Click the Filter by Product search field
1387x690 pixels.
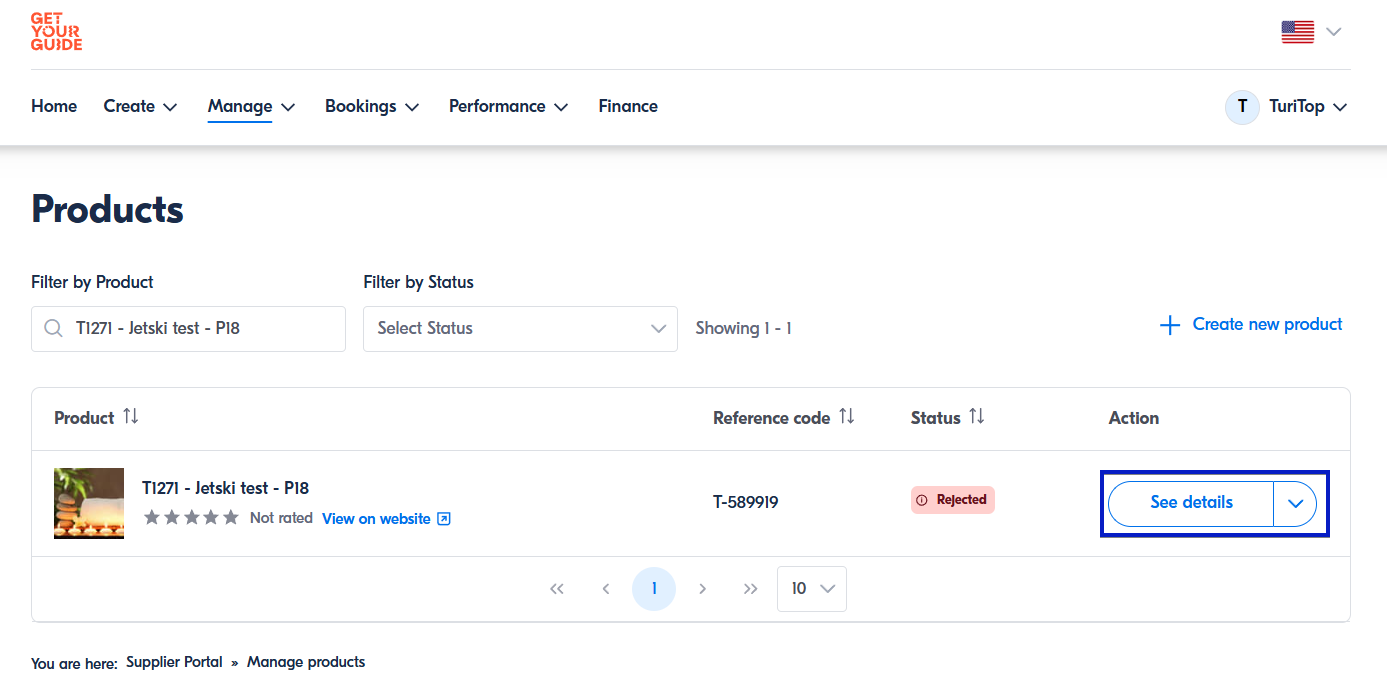coord(200,328)
